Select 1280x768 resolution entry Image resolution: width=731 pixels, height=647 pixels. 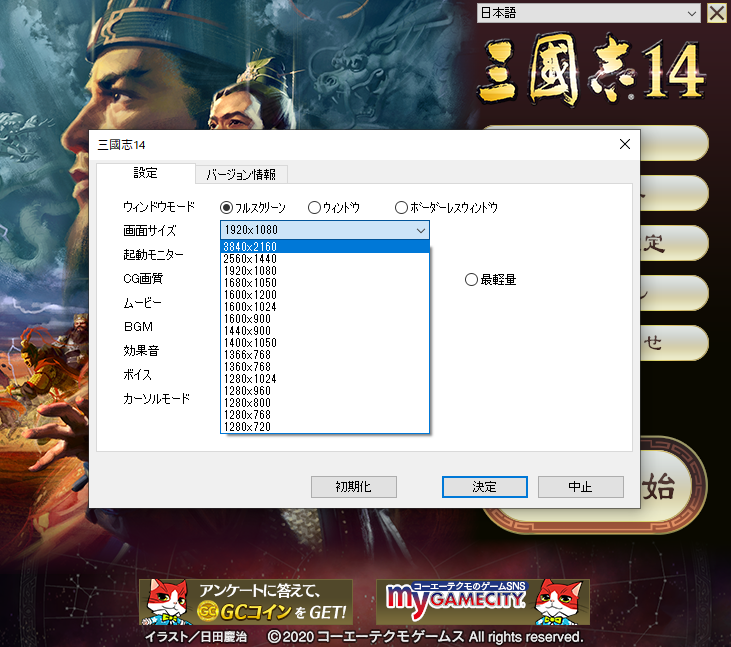pyautogui.click(x=324, y=415)
